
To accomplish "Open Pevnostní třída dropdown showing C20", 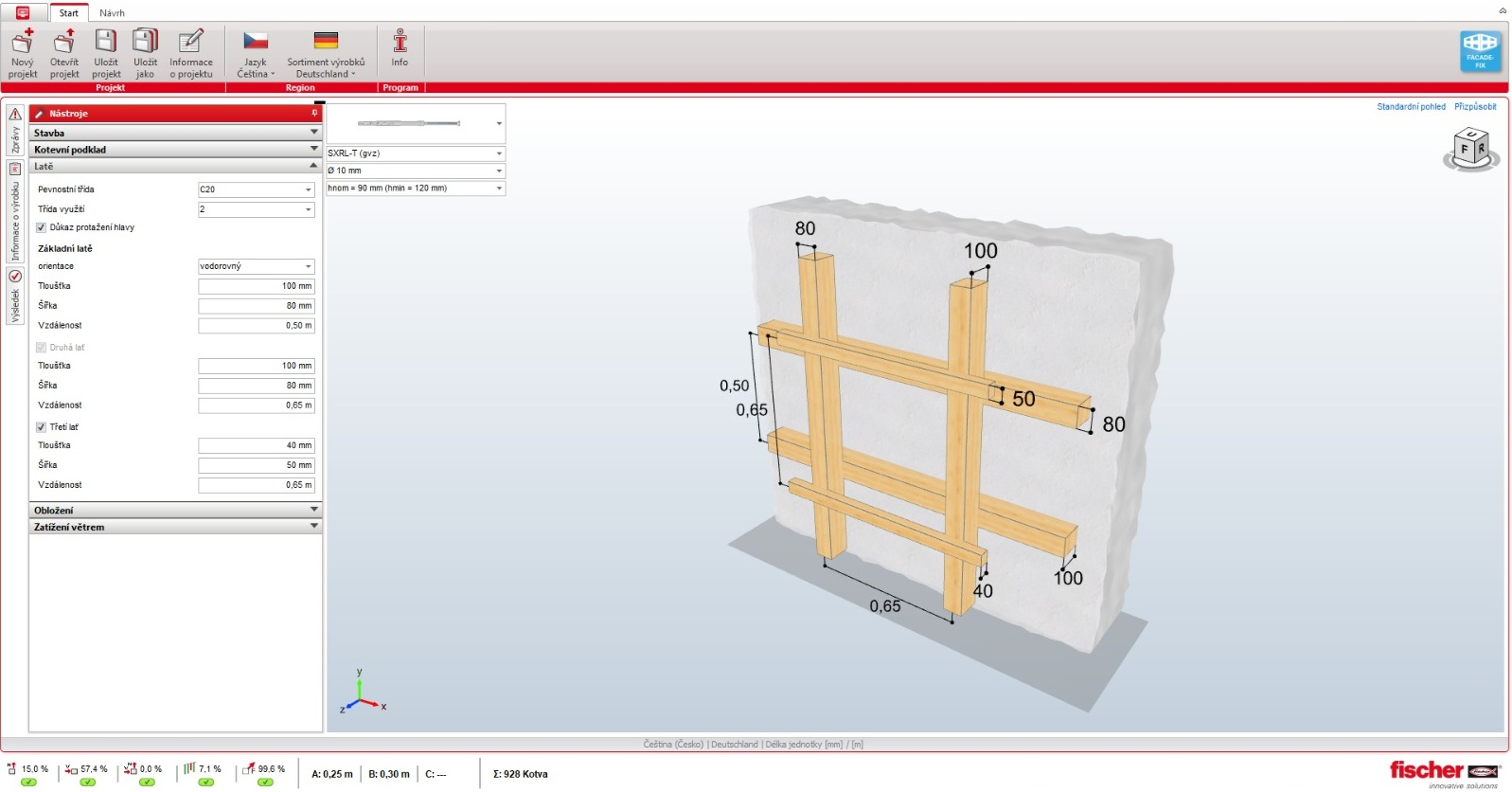I will [x=256, y=189].
